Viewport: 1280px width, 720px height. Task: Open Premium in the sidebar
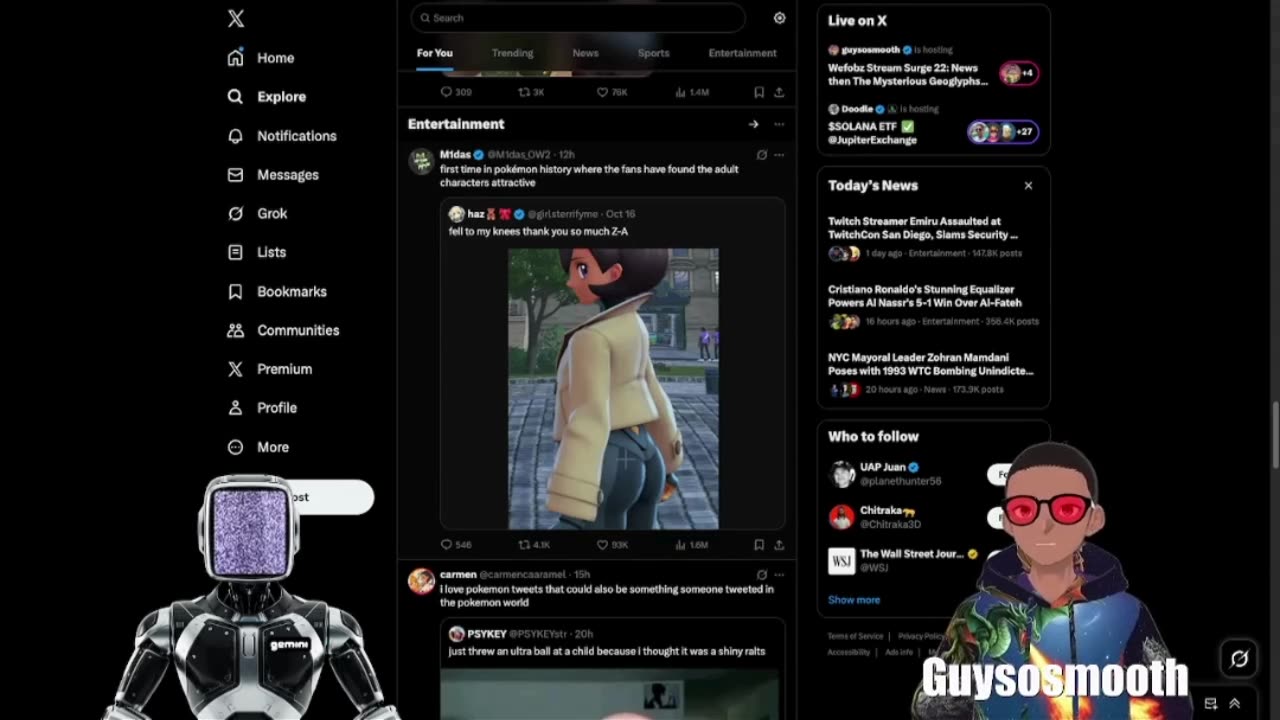270,369
